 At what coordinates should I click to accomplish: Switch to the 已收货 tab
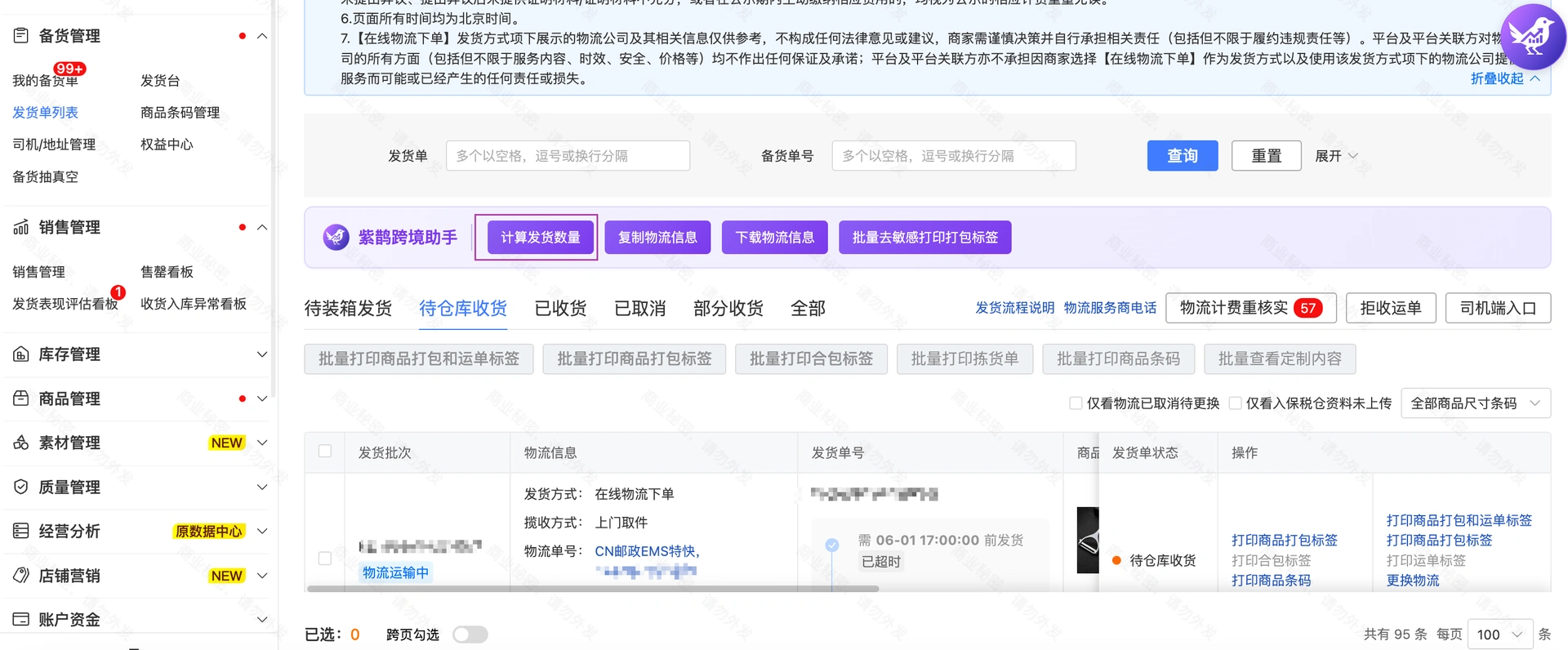click(x=560, y=308)
